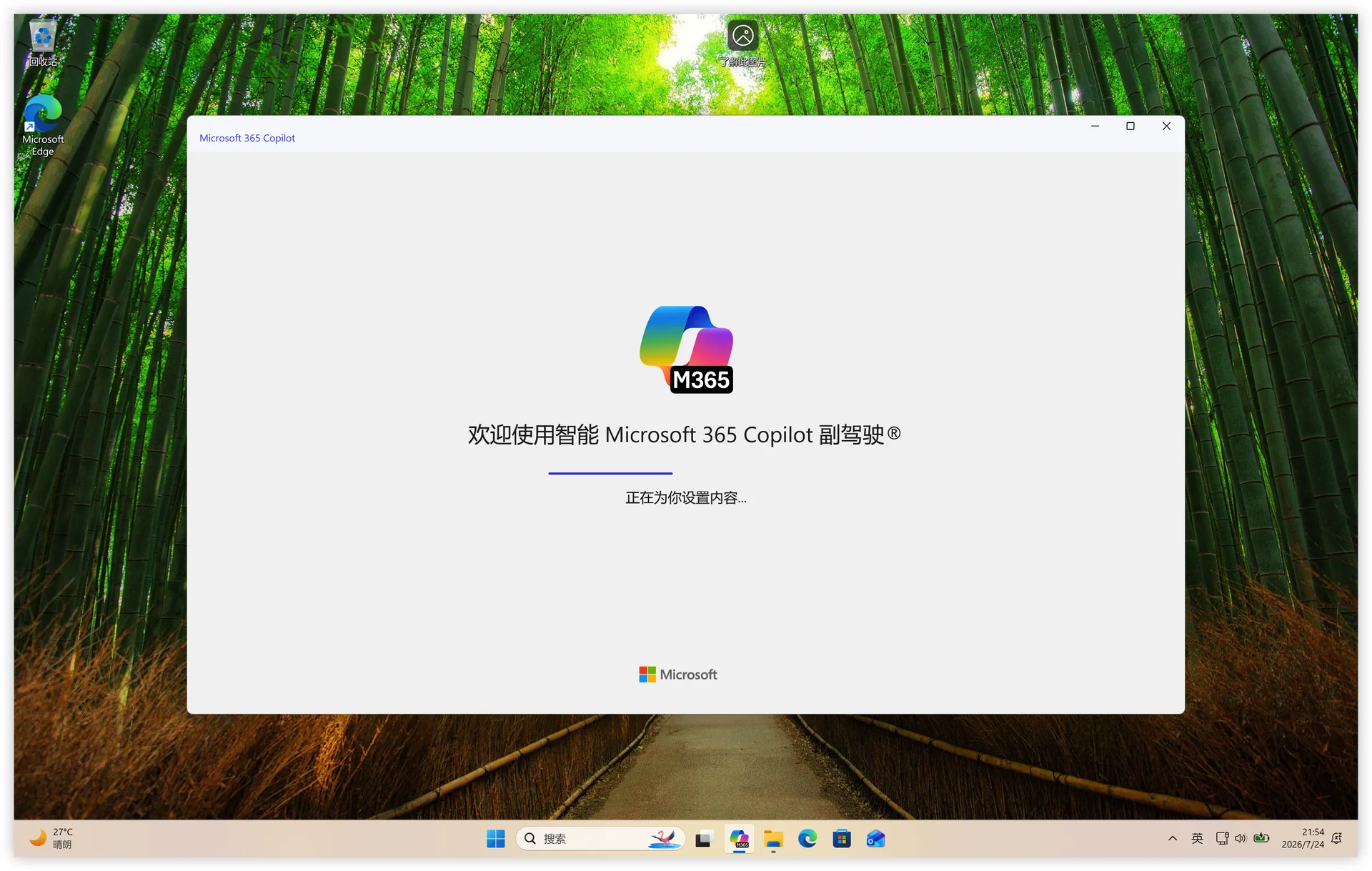The height and width of the screenshot is (871, 1372).
Task: Click the taskbar search box
Action: (600, 839)
